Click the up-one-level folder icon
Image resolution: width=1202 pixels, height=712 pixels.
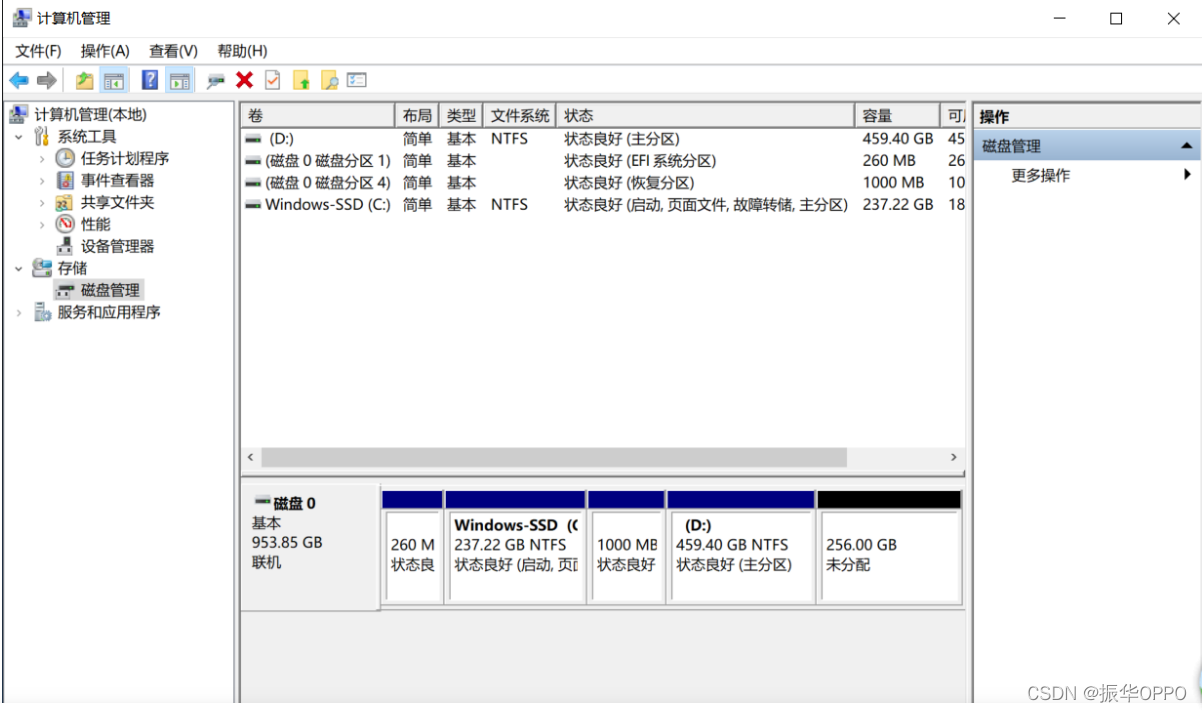pos(85,80)
